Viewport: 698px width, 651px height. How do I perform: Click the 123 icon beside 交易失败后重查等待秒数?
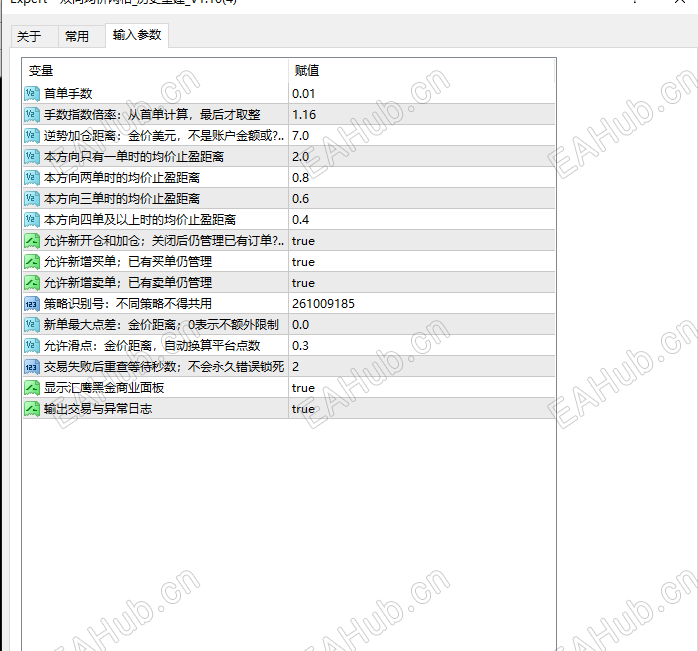pos(32,366)
